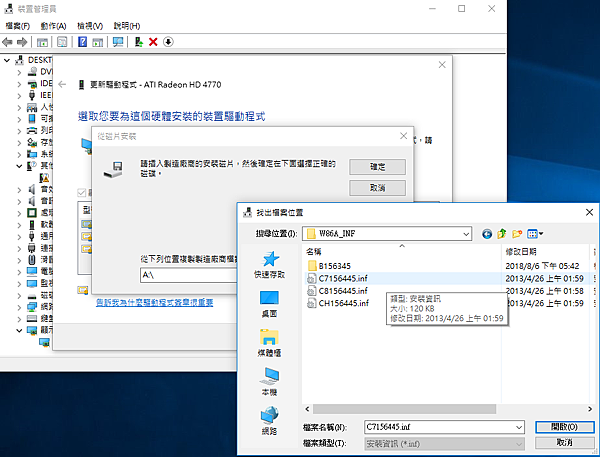
Task: Click the properties toolbar icon
Action: click(62, 42)
